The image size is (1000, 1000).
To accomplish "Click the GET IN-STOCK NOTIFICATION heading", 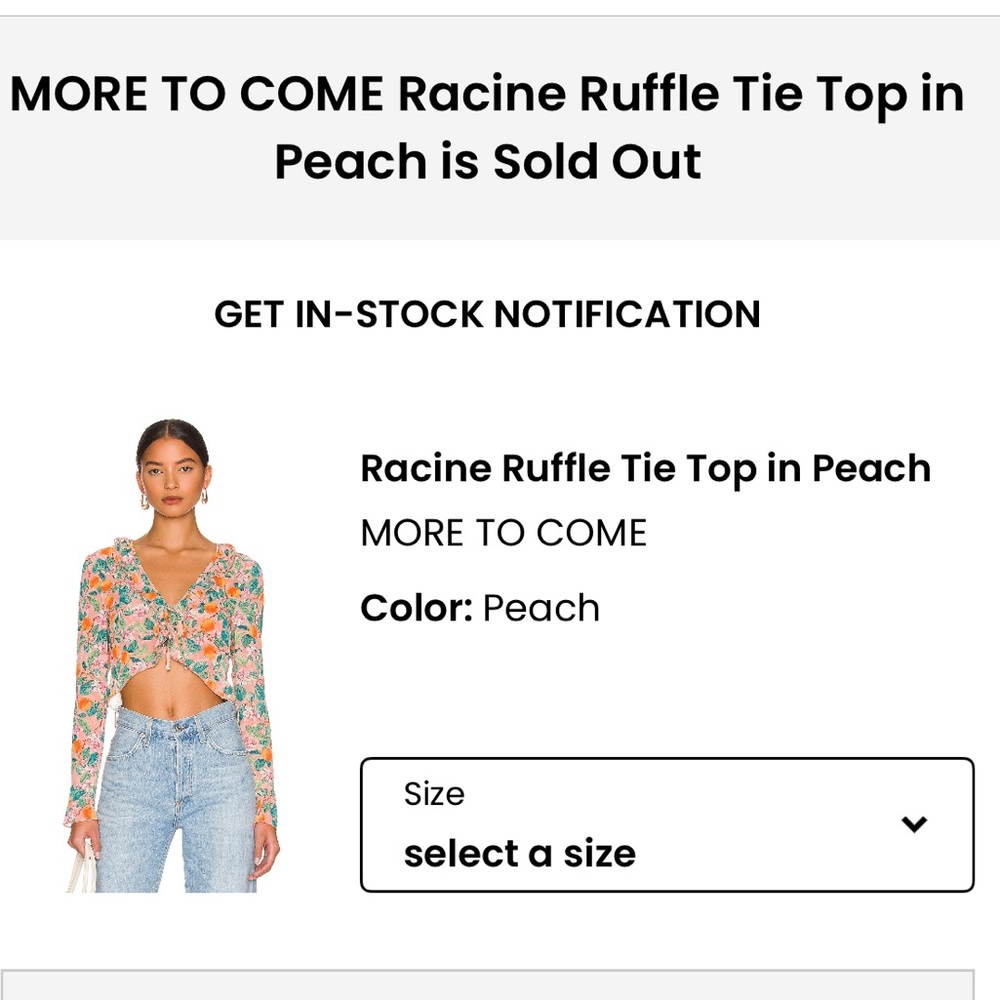I will tap(487, 314).
